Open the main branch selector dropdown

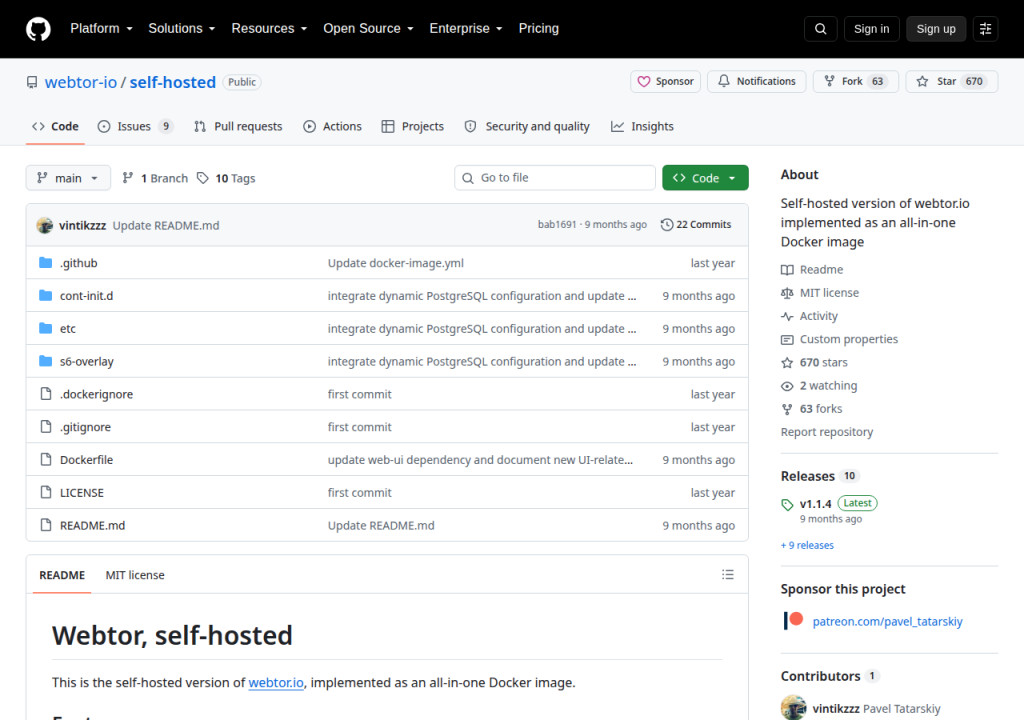pyautogui.click(x=68, y=178)
